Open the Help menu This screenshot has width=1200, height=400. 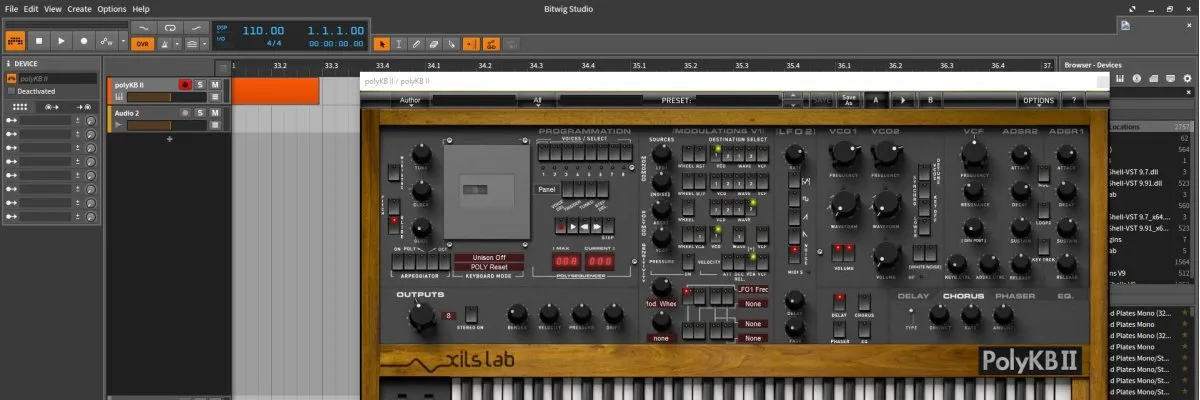[141, 8]
